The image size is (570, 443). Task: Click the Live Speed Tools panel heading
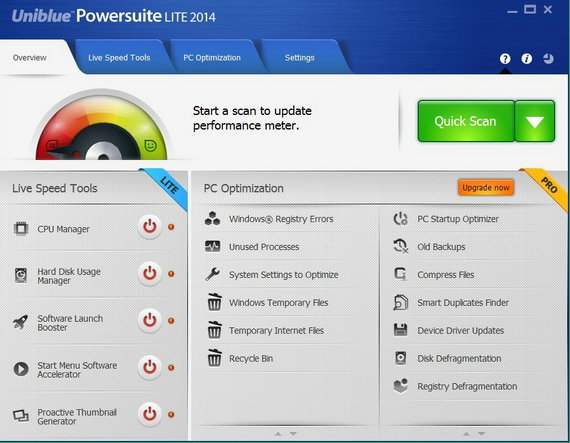(x=55, y=188)
